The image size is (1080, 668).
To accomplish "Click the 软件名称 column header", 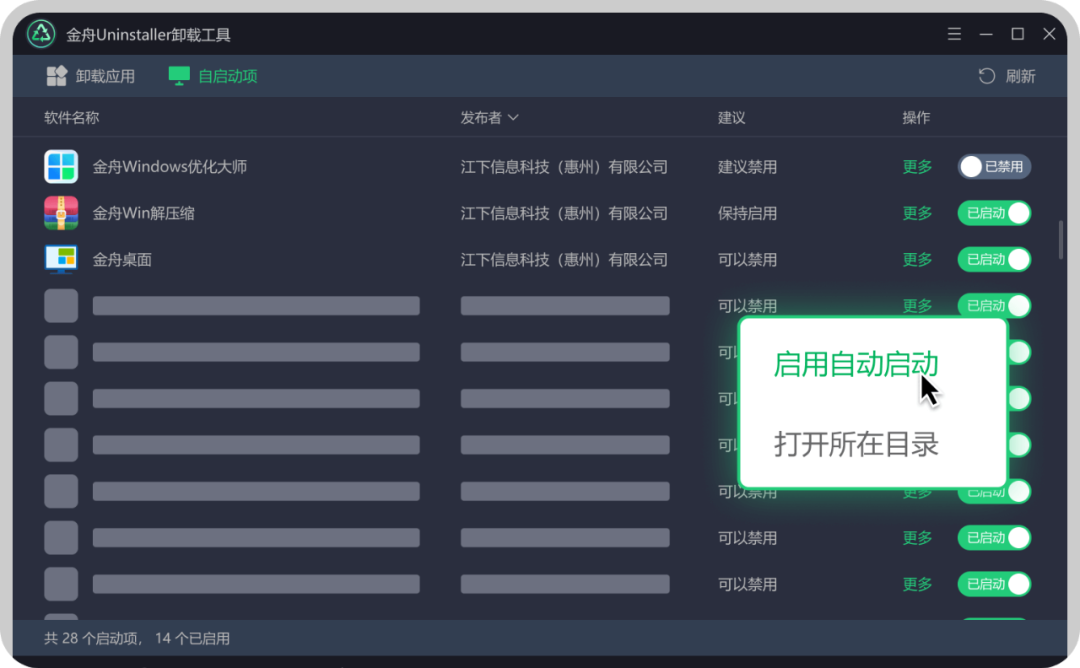I will 72,118.
